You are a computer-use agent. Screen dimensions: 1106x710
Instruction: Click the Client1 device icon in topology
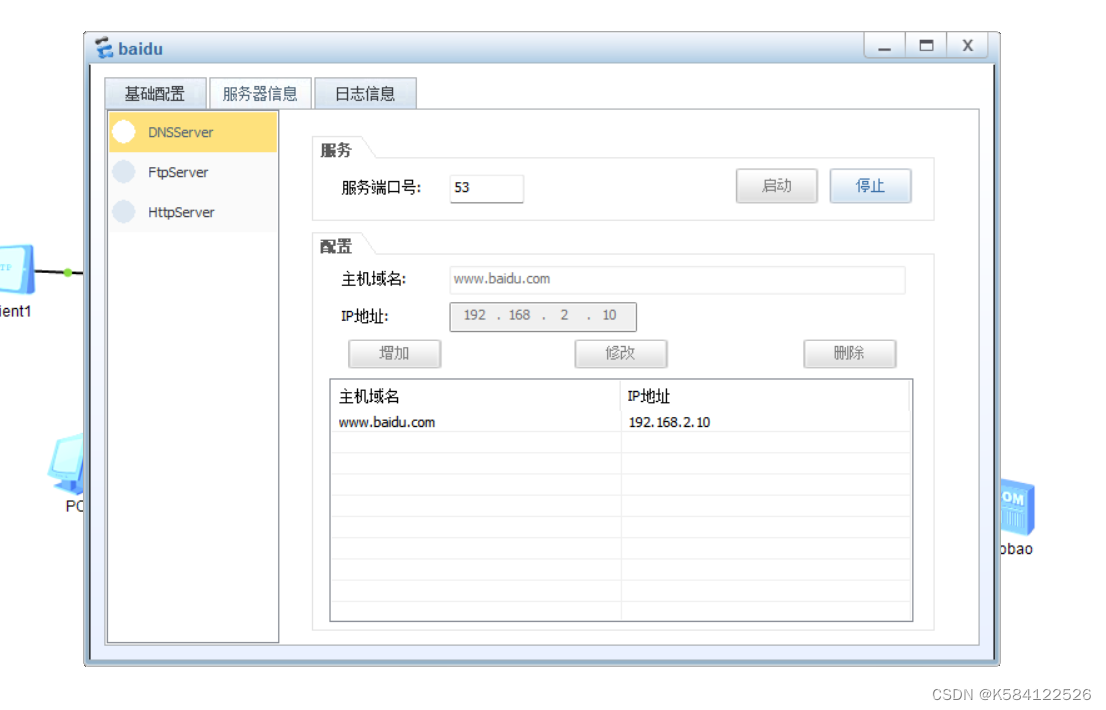(17, 269)
